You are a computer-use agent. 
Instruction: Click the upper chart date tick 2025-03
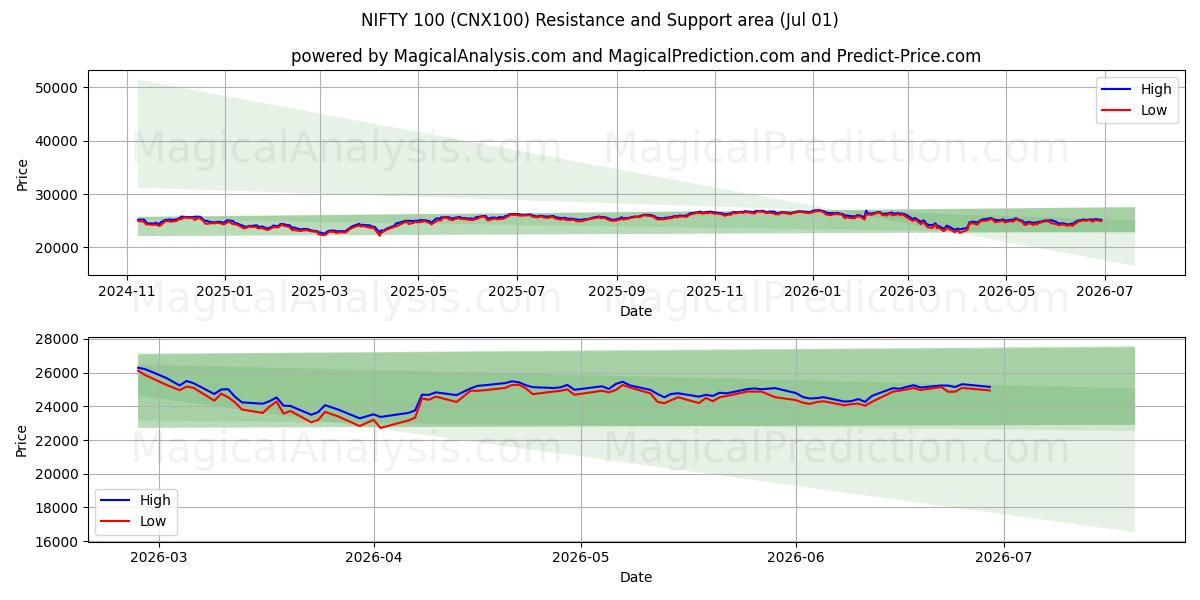(319, 290)
